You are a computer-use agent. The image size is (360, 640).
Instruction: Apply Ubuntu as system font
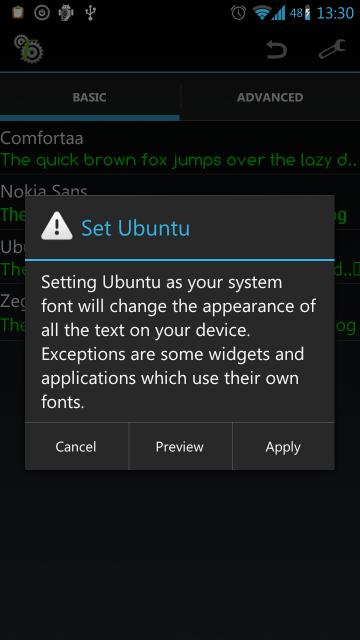(283, 447)
